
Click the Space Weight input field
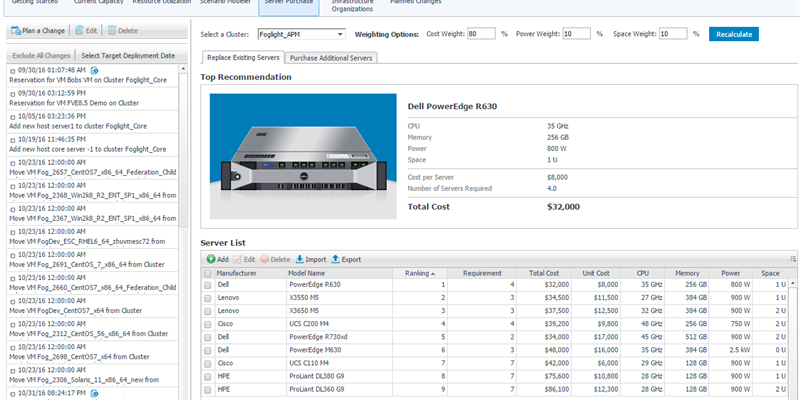pos(673,34)
